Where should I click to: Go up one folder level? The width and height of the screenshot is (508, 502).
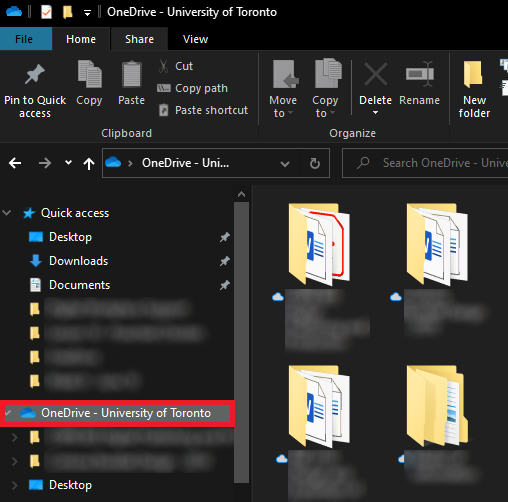tap(89, 163)
